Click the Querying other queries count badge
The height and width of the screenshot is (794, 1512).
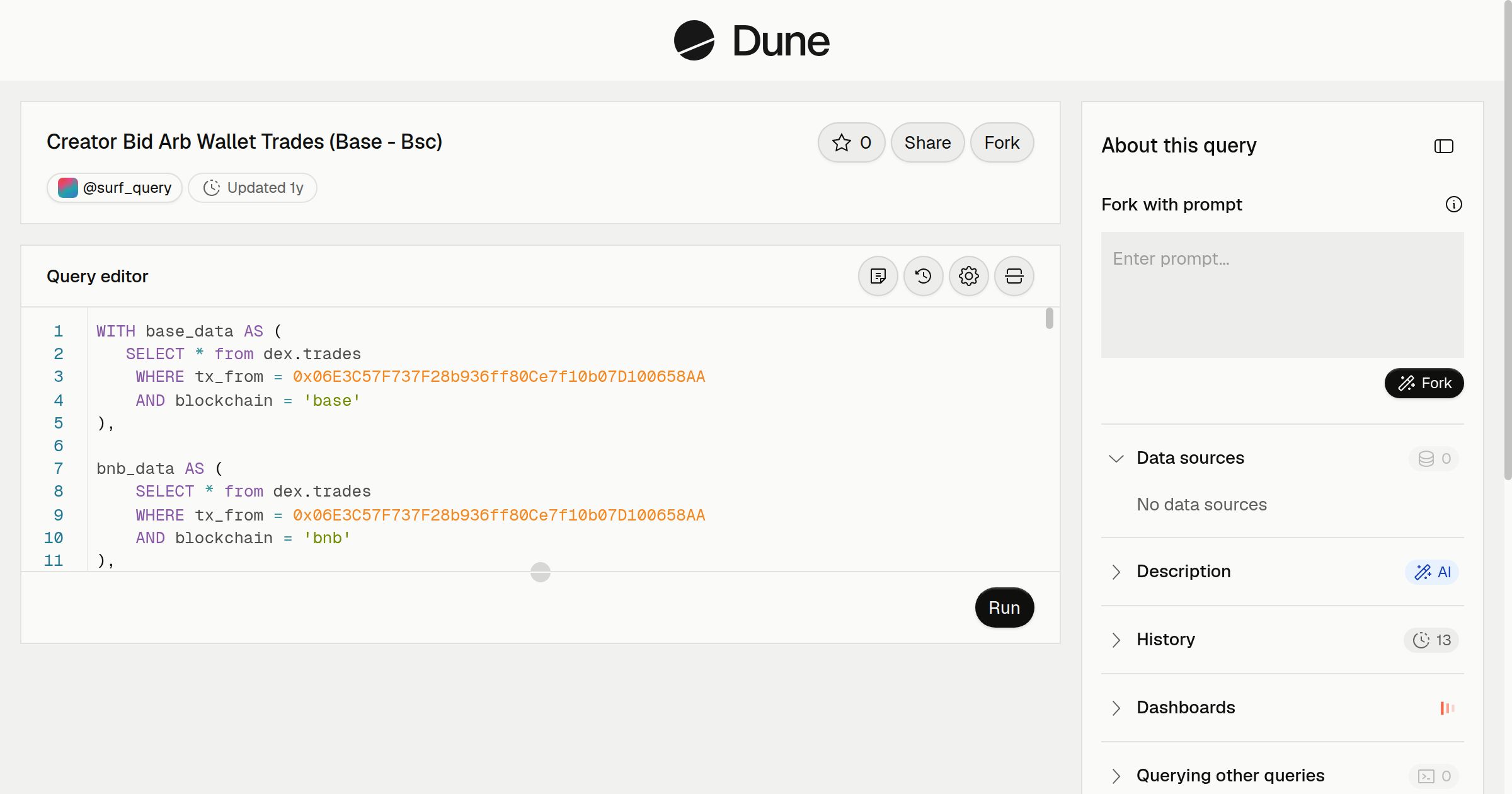coord(1435,776)
